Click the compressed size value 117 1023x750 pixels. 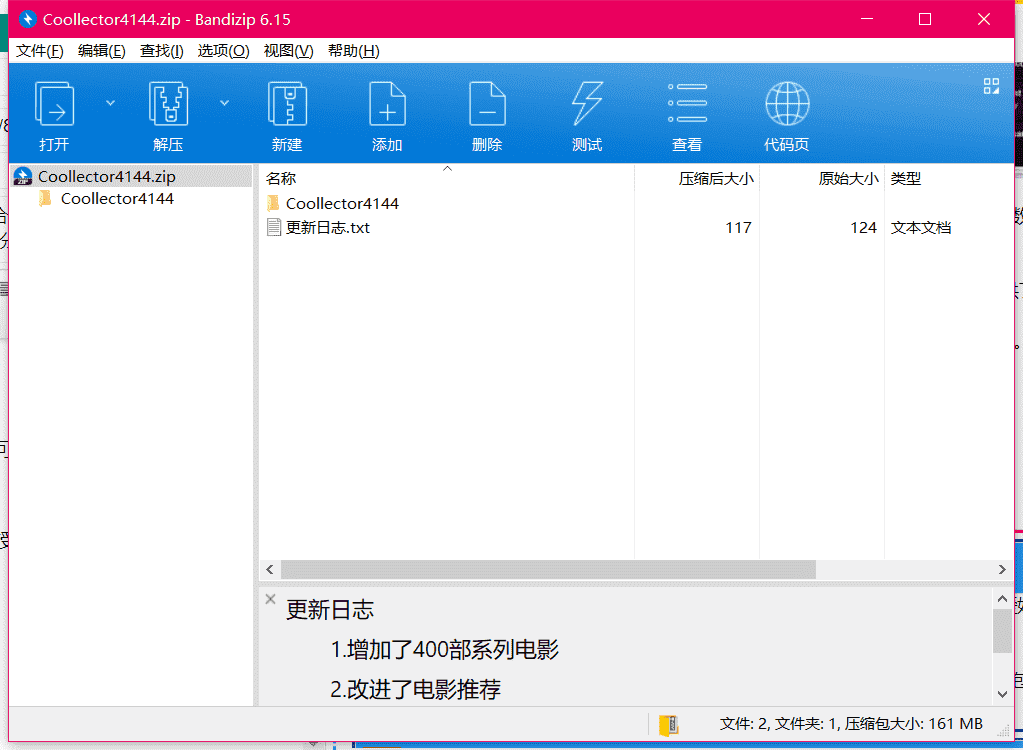[x=739, y=228]
